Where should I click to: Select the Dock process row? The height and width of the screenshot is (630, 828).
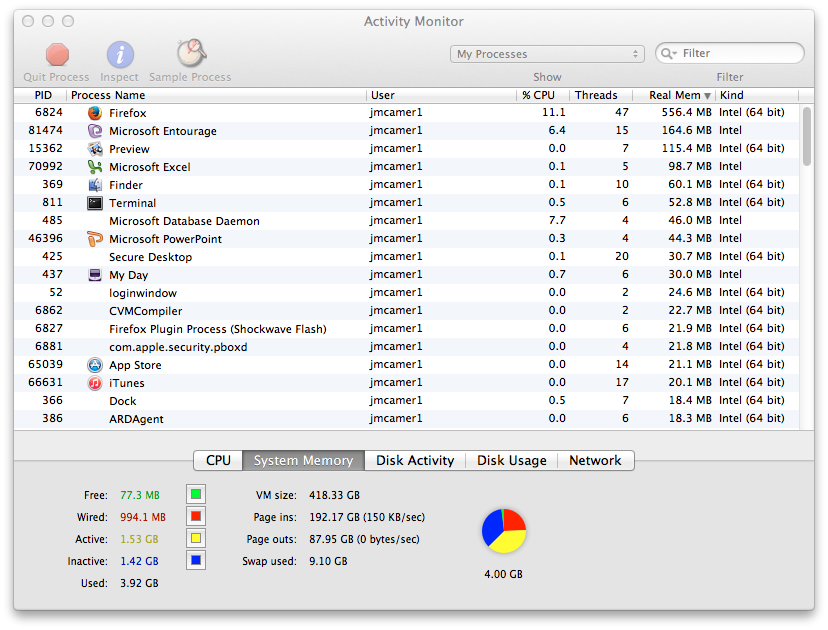coord(406,401)
